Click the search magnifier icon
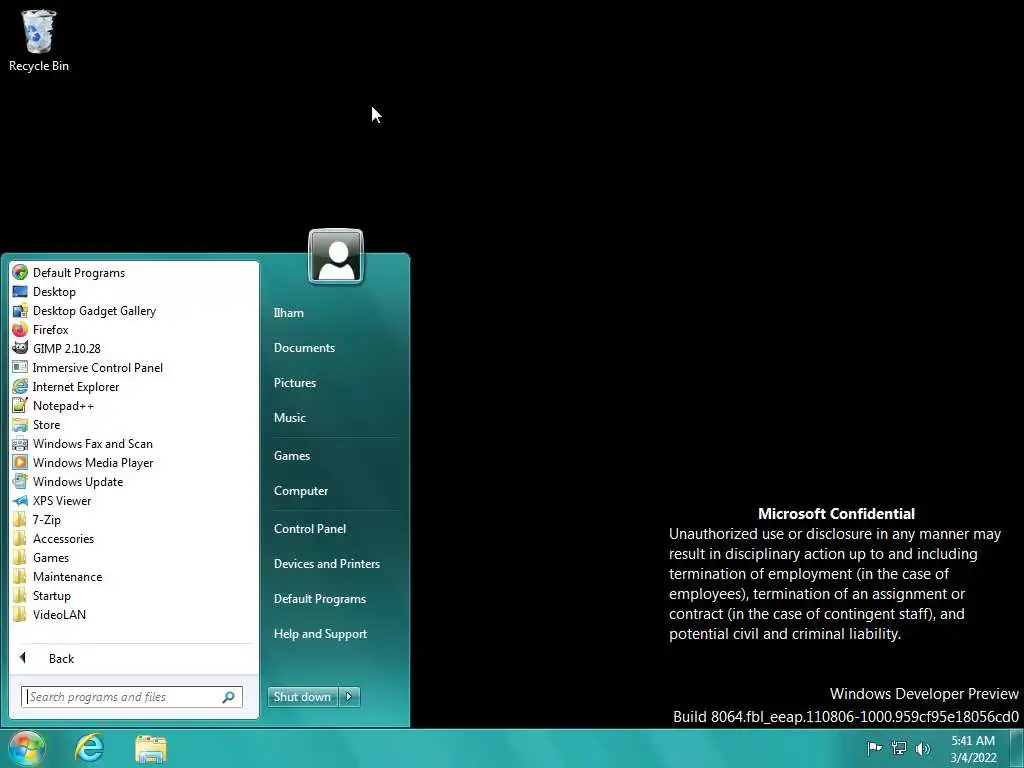The width and height of the screenshot is (1024, 768). coord(229,697)
